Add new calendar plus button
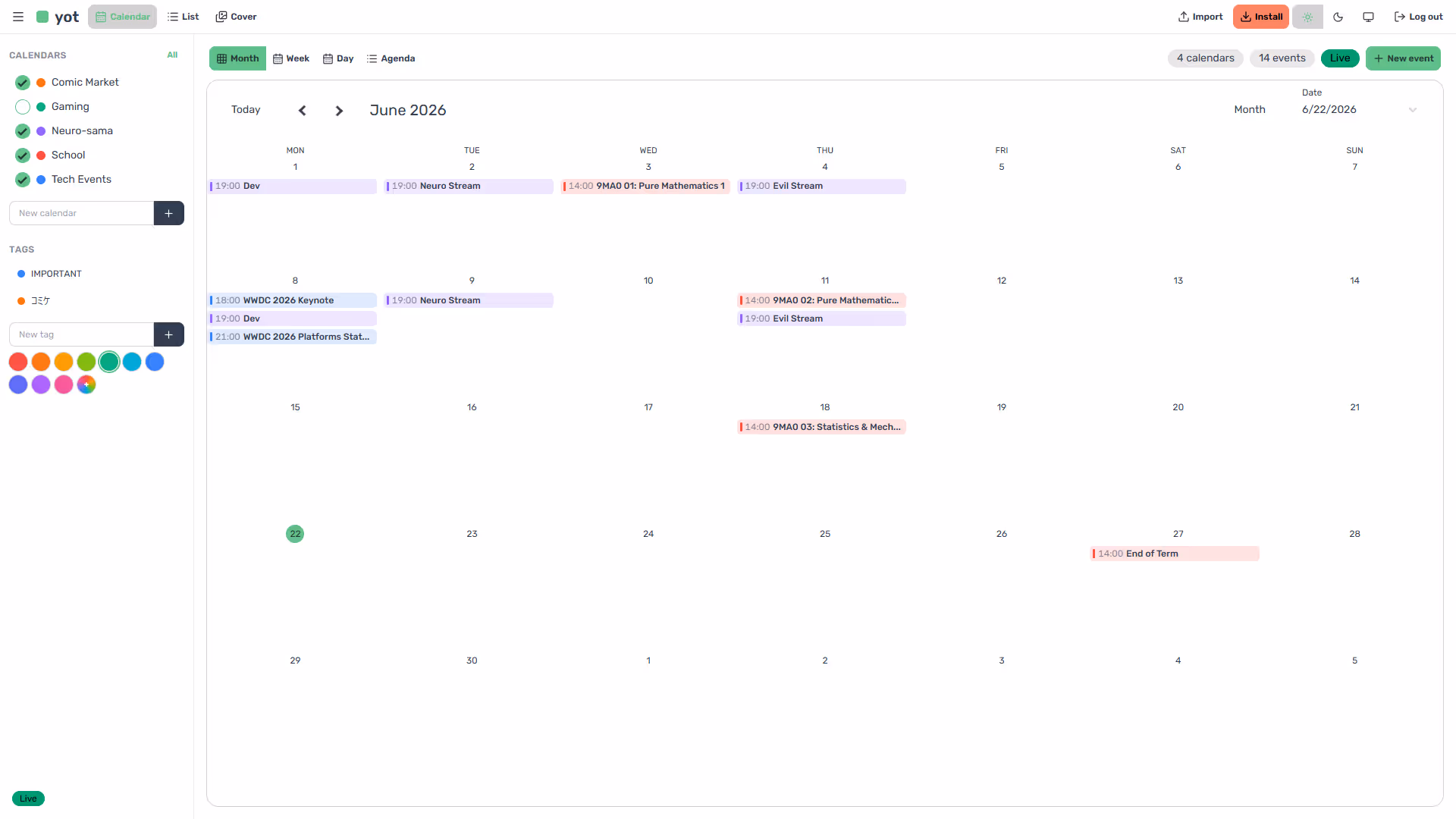The height and width of the screenshot is (819, 1456). pos(169,213)
